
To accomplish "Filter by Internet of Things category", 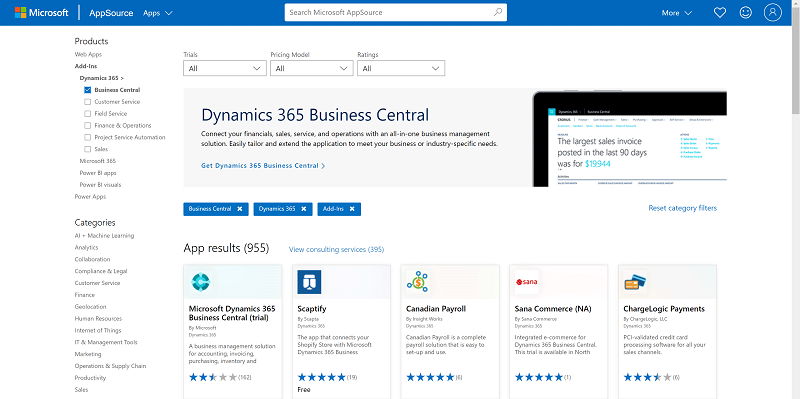I will click(98, 330).
